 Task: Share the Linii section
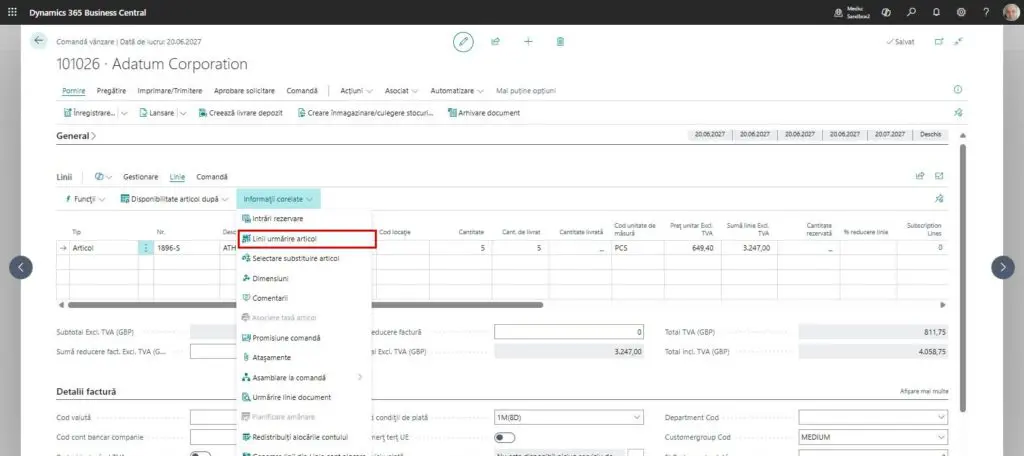click(x=920, y=176)
